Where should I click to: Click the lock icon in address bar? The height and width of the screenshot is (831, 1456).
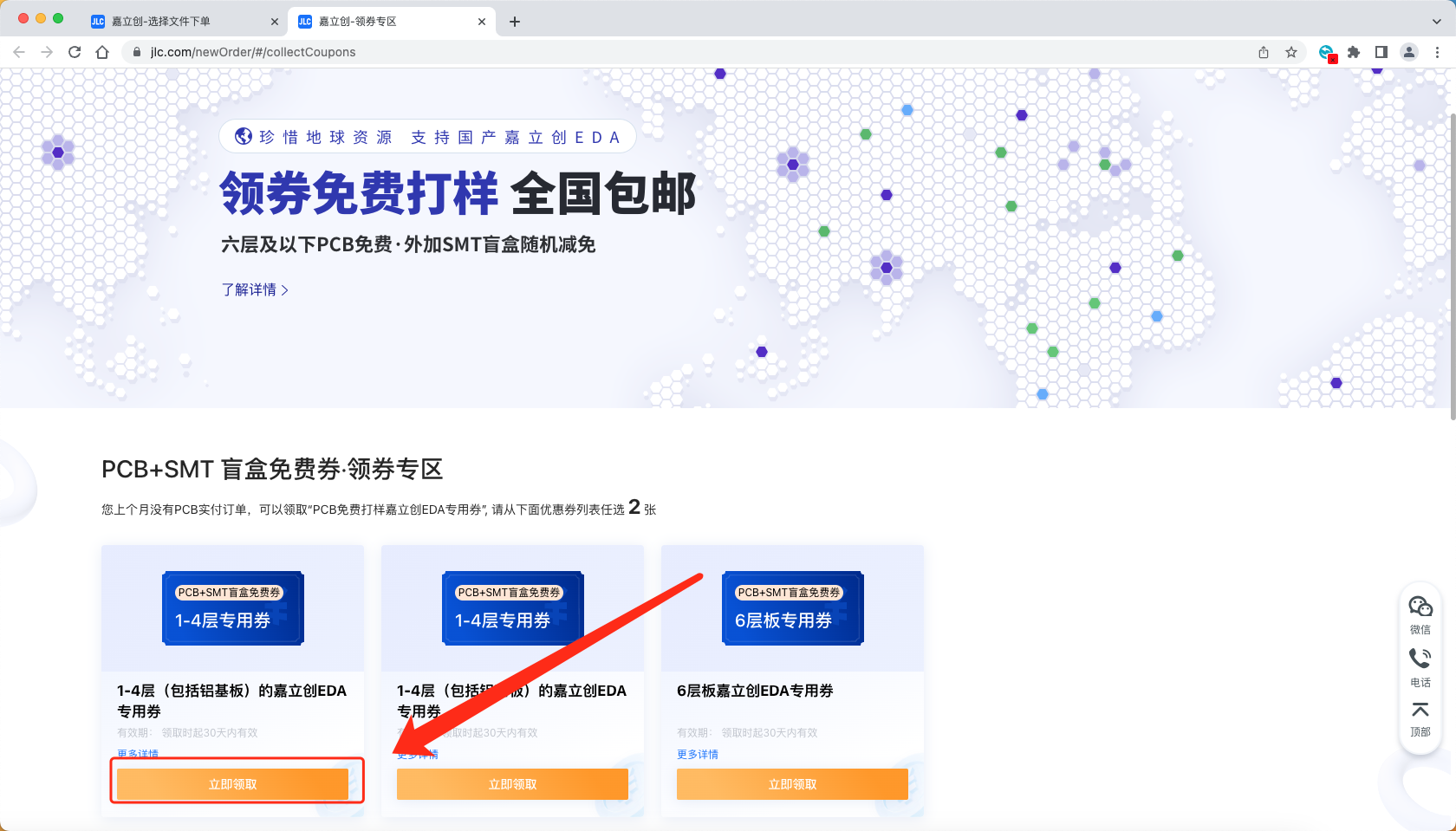click(x=136, y=52)
